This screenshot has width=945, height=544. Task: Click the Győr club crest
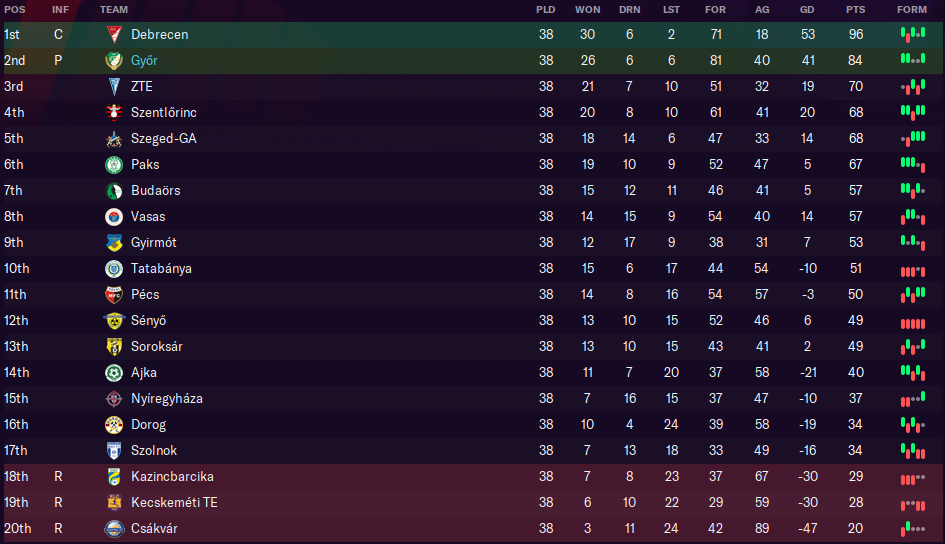coord(114,60)
